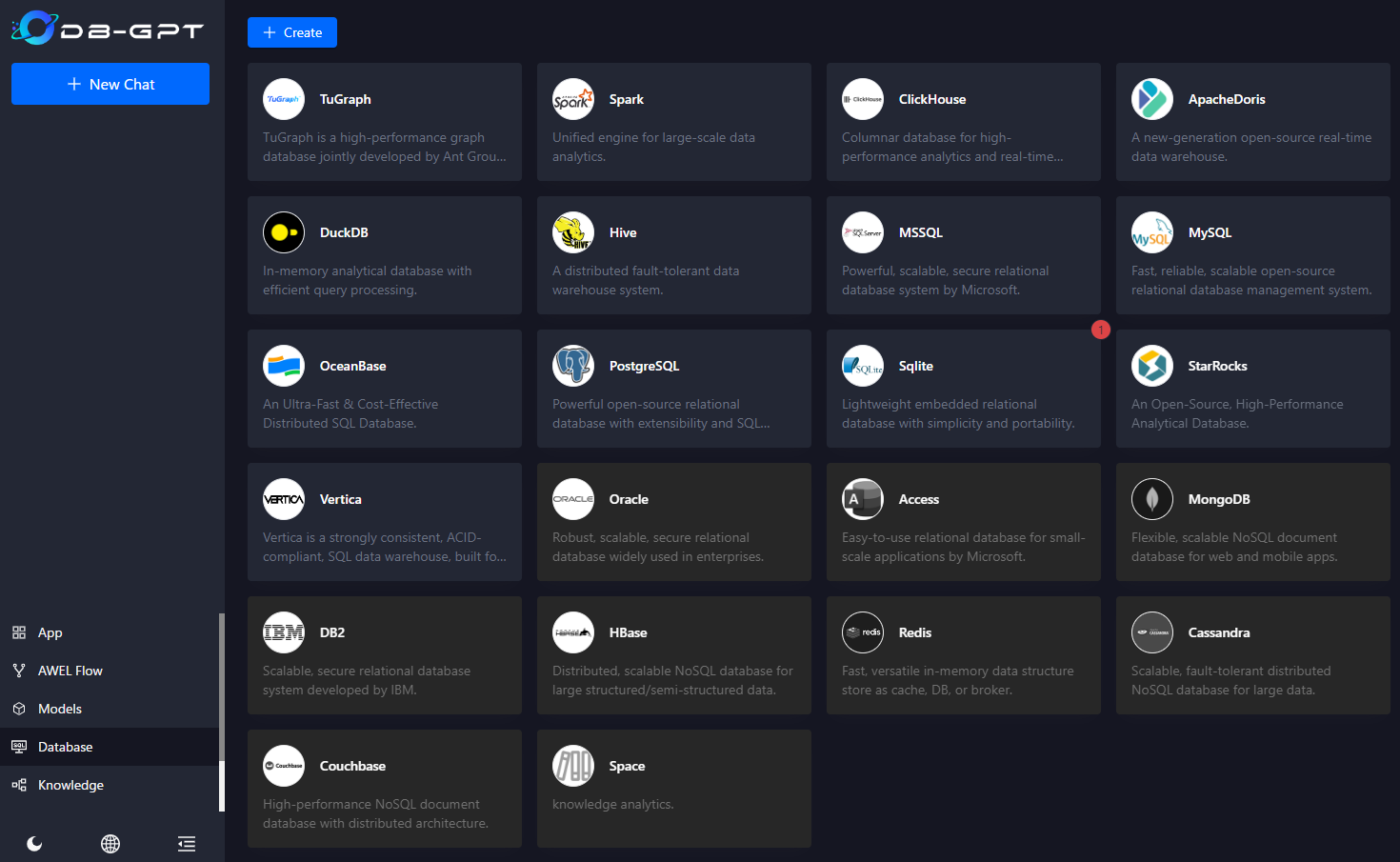Screen dimensions: 1400x862
Task: Click the ClickHouse card title
Action: [x=932, y=99]
